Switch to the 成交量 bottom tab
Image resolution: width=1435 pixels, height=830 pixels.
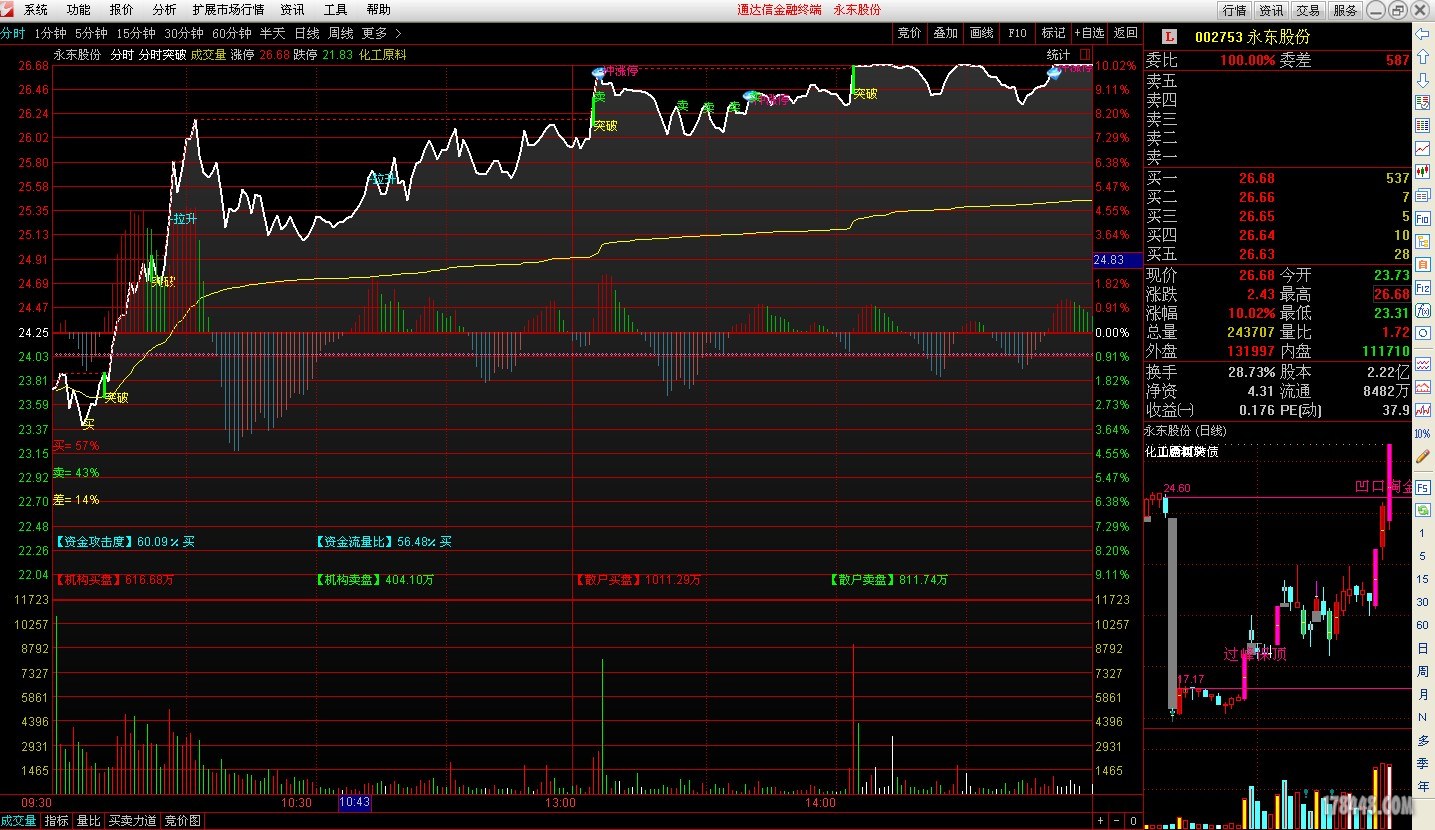coord(18,821)
